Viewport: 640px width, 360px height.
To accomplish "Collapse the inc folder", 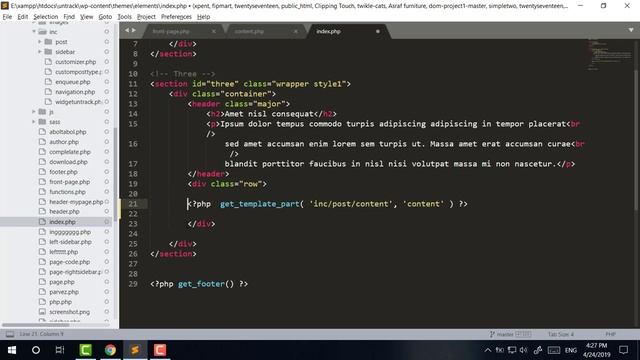I will tap(34, 31).
